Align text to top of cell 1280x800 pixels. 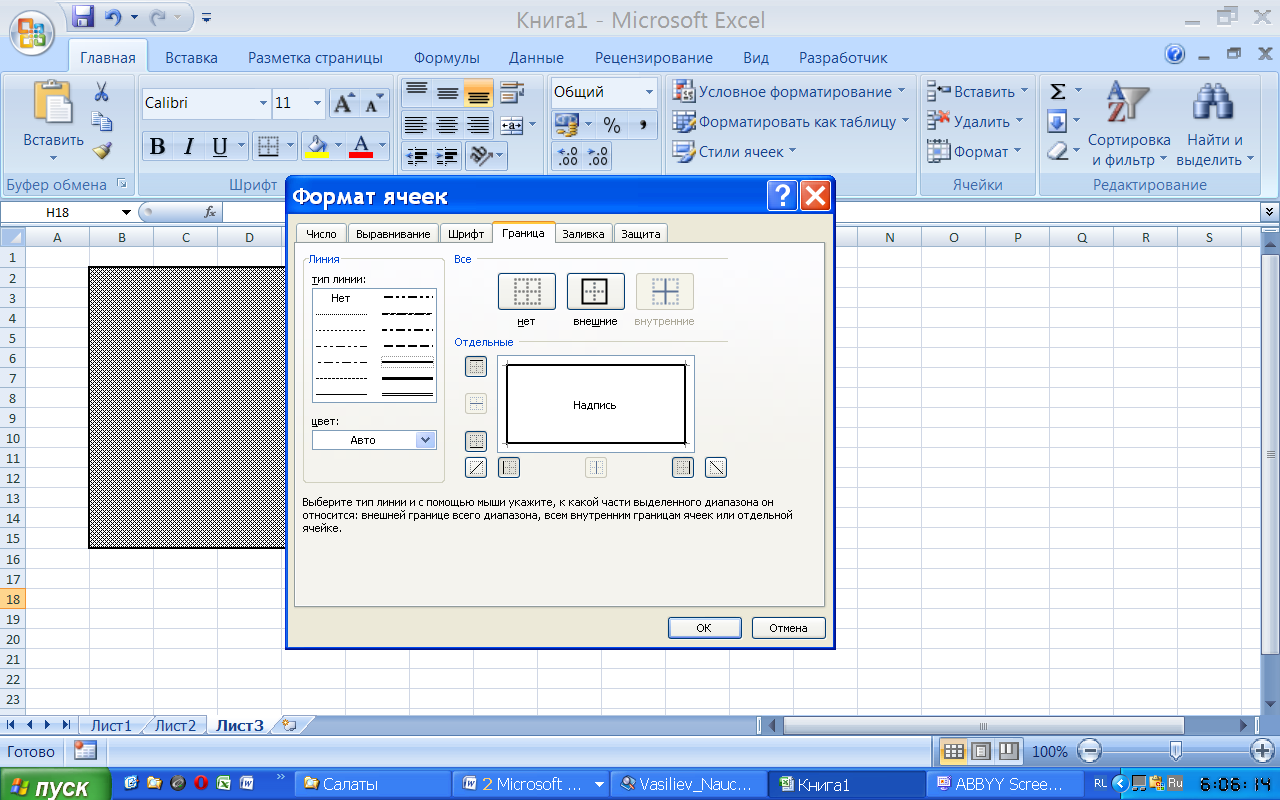(x=416, y=93)
